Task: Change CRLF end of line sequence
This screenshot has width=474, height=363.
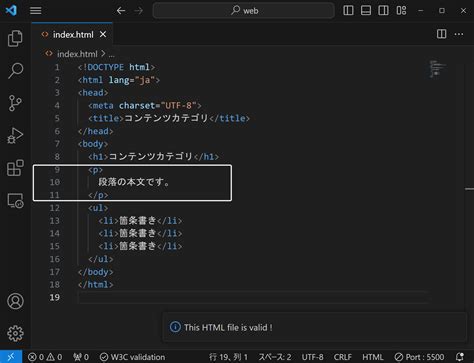Action: 343,357
